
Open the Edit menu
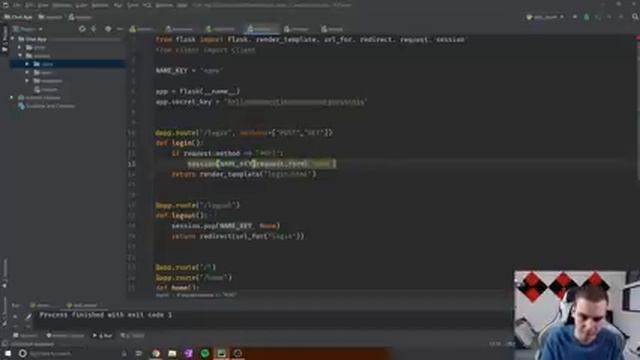[29, 5]
